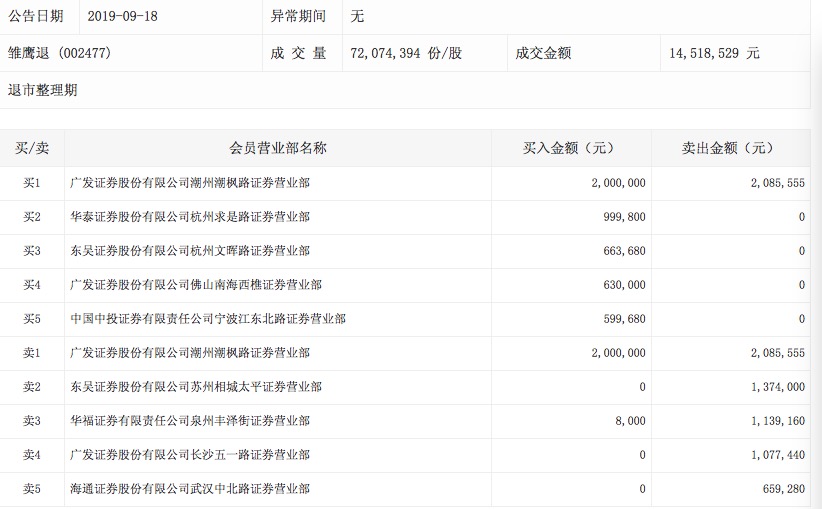The width and height of the screenshot is (822, 509).
Task: Click 广发证券潮州潮枫路营业部 in 卖1 row
Action: (190, 353)
